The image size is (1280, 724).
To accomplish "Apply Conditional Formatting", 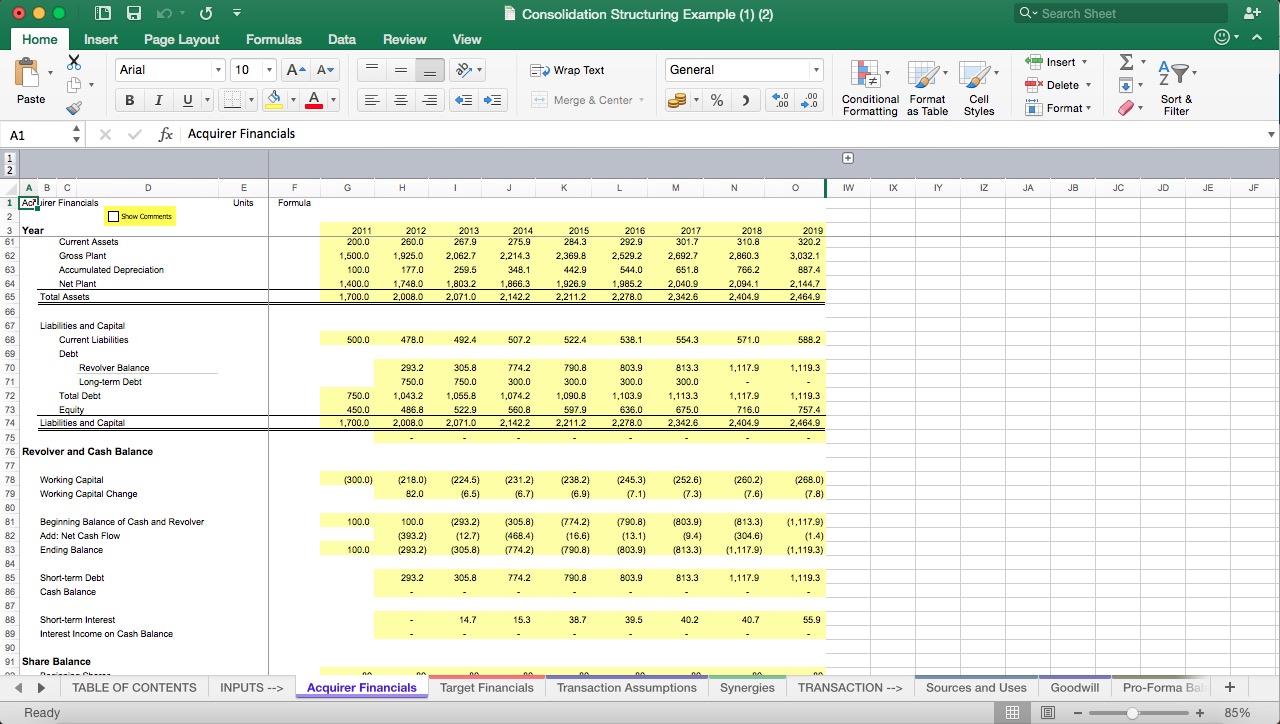I will [869, 88].
